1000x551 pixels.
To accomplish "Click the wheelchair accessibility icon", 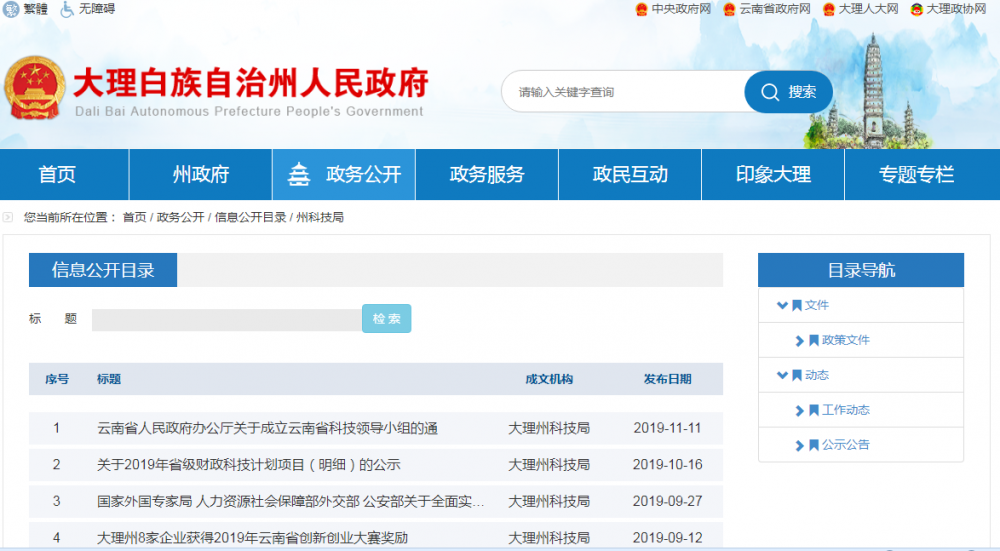I will 66,10.
